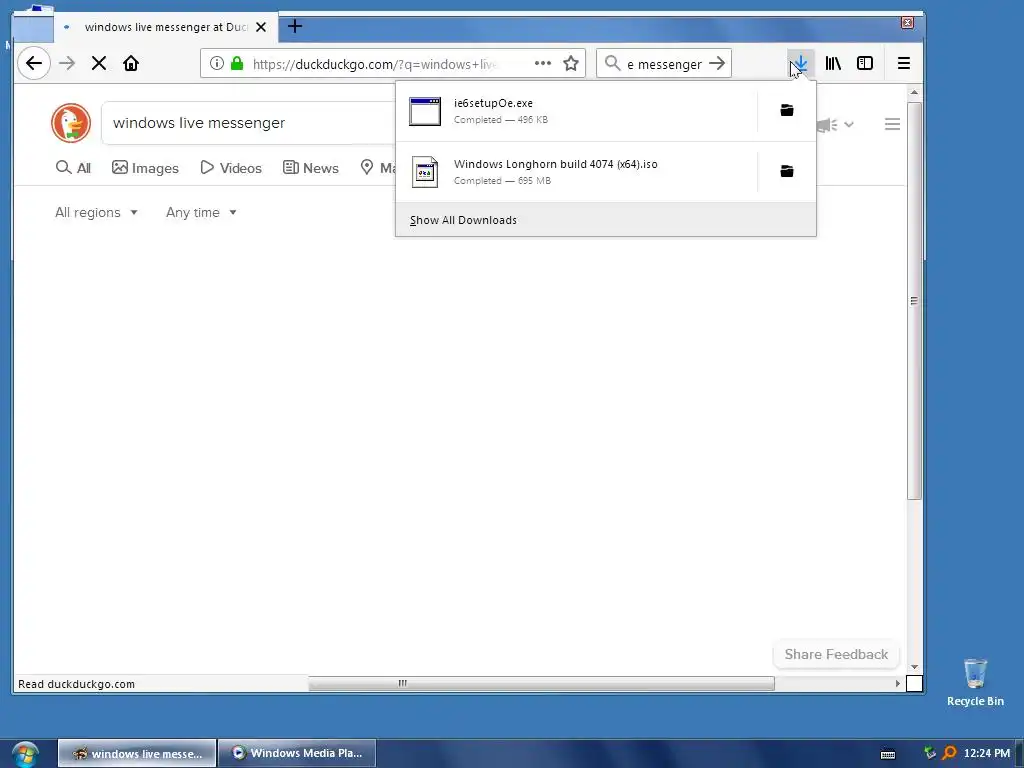
Task: Click the forward navigation arrow
Action: (x=67, y=63)
